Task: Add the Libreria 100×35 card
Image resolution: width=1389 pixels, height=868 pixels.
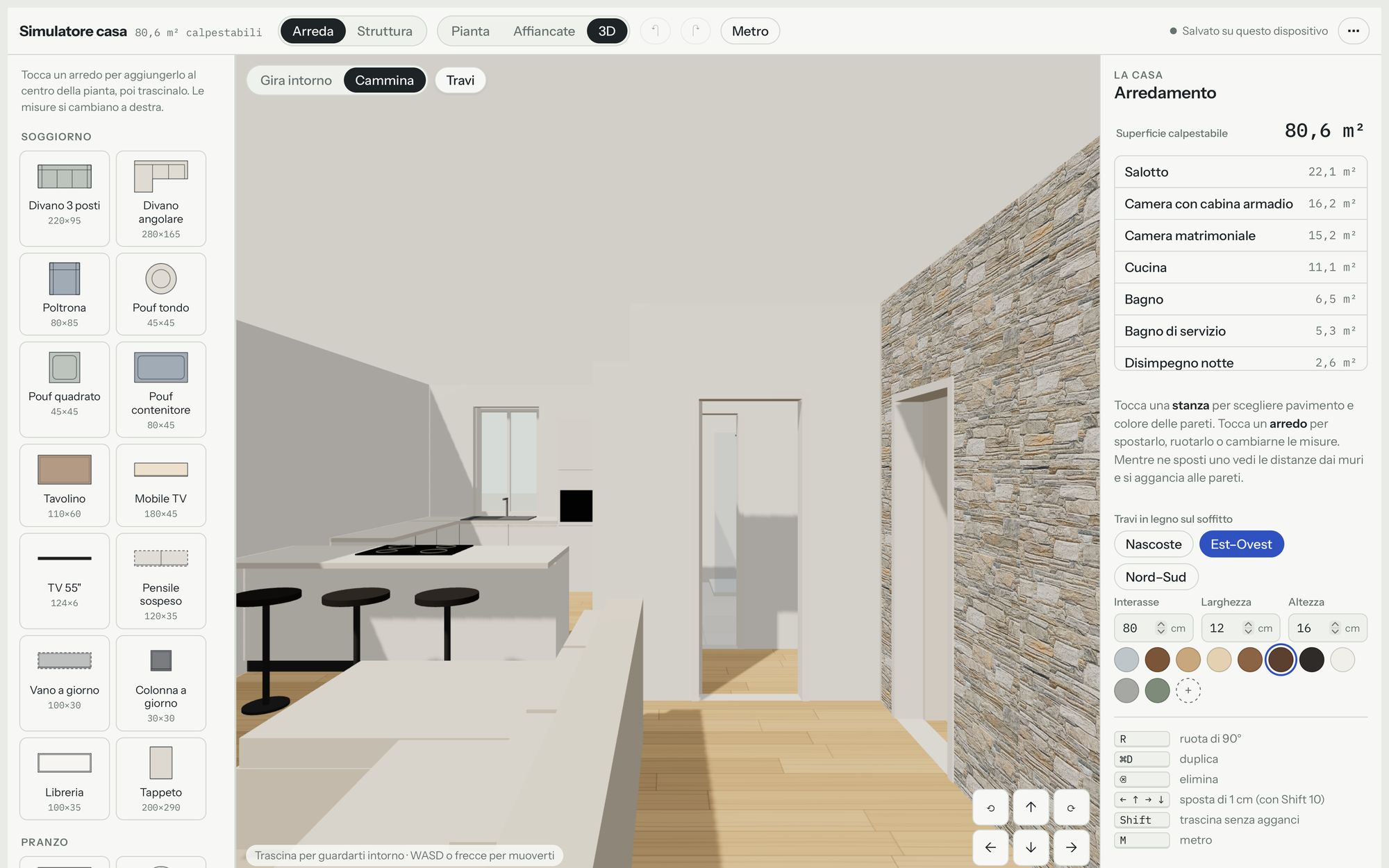Action: click(65, 779)
